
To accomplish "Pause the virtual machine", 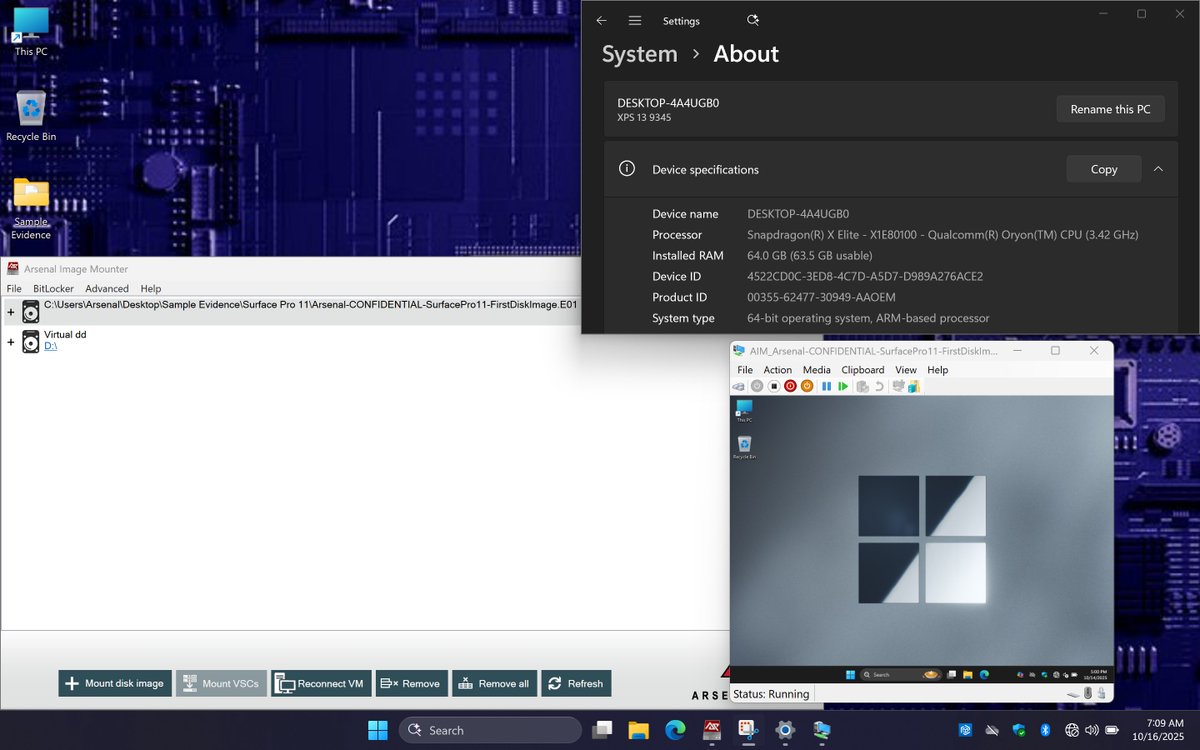I will tap(827, 386).
